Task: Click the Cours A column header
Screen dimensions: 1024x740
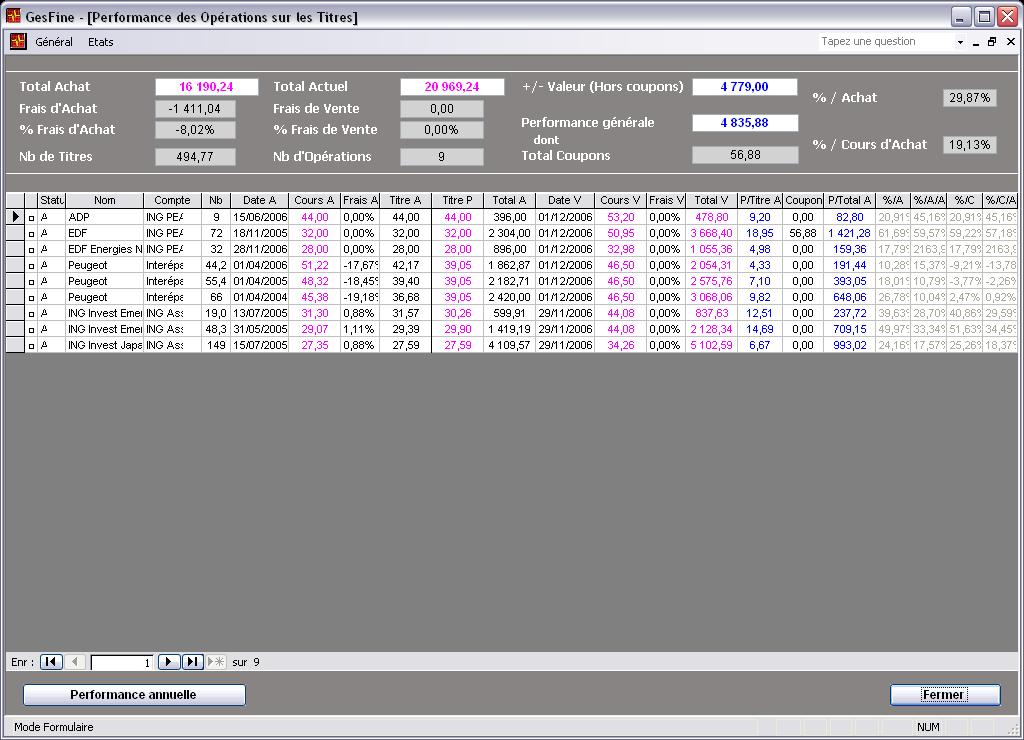Action: point(314,201)
